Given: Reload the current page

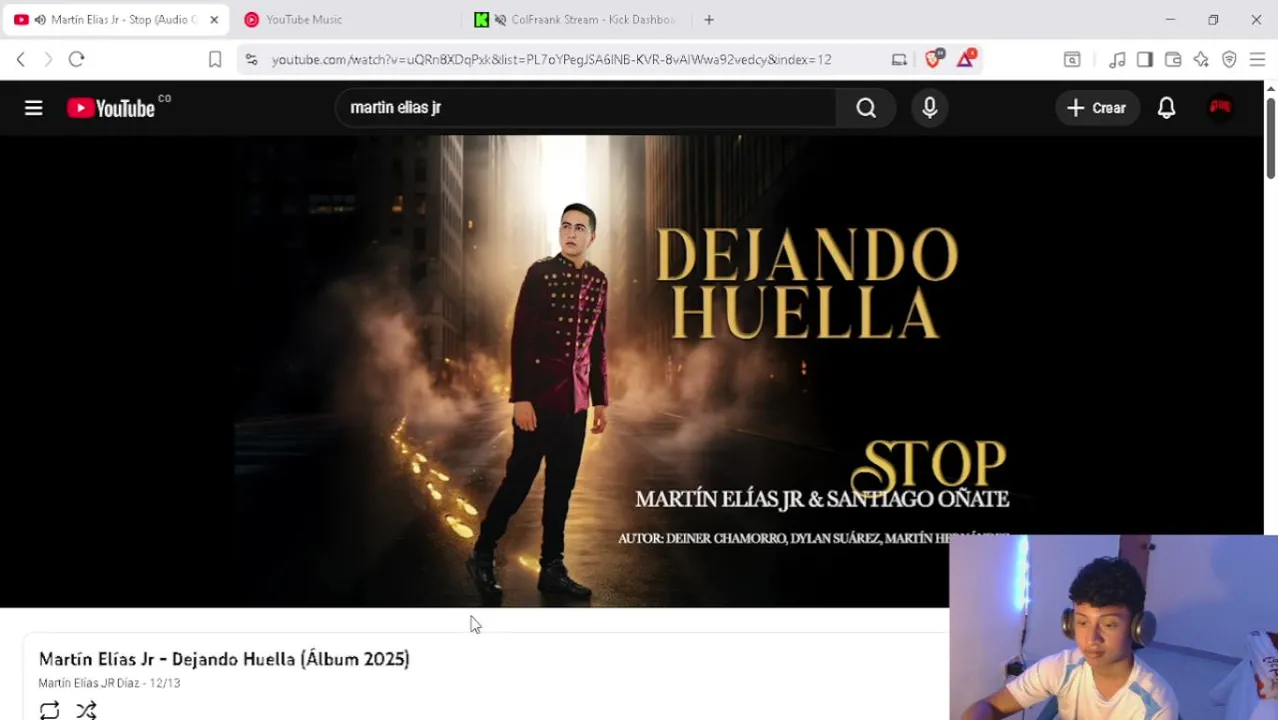Looking at the screenshot, I should click(x=76, y=59).
